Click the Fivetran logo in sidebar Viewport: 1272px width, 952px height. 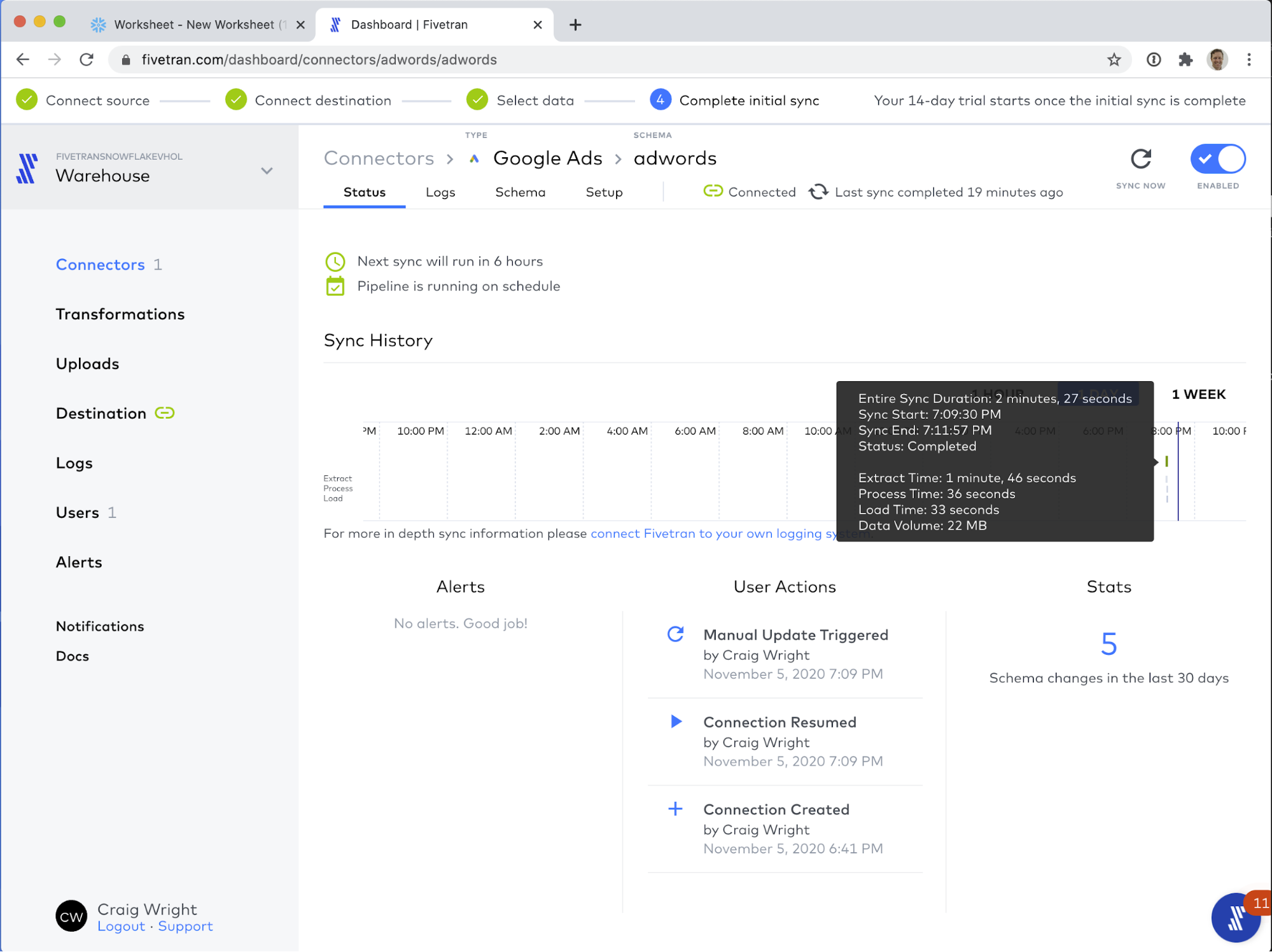click(27, 169)
